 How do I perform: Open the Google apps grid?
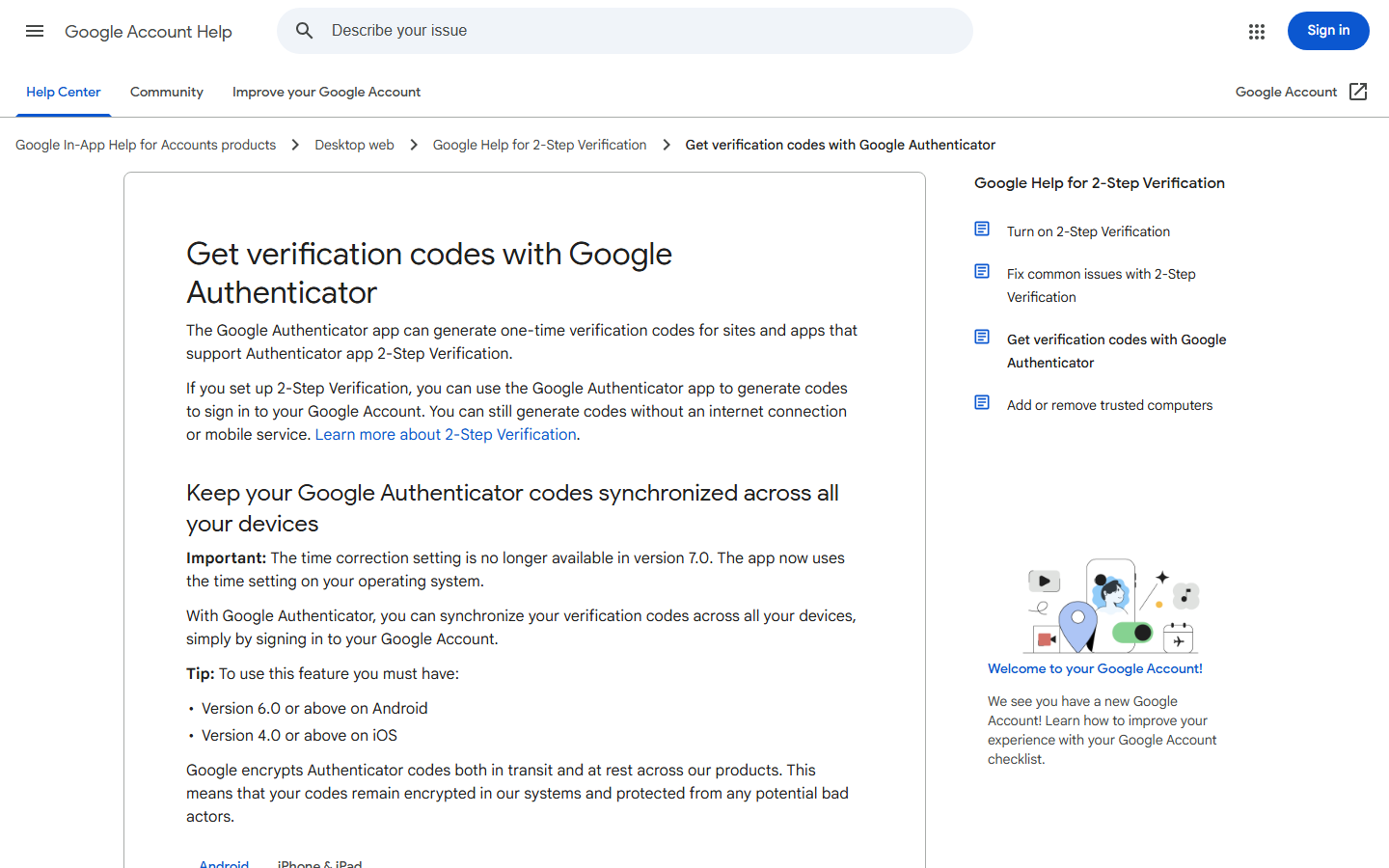point(1256,32)
